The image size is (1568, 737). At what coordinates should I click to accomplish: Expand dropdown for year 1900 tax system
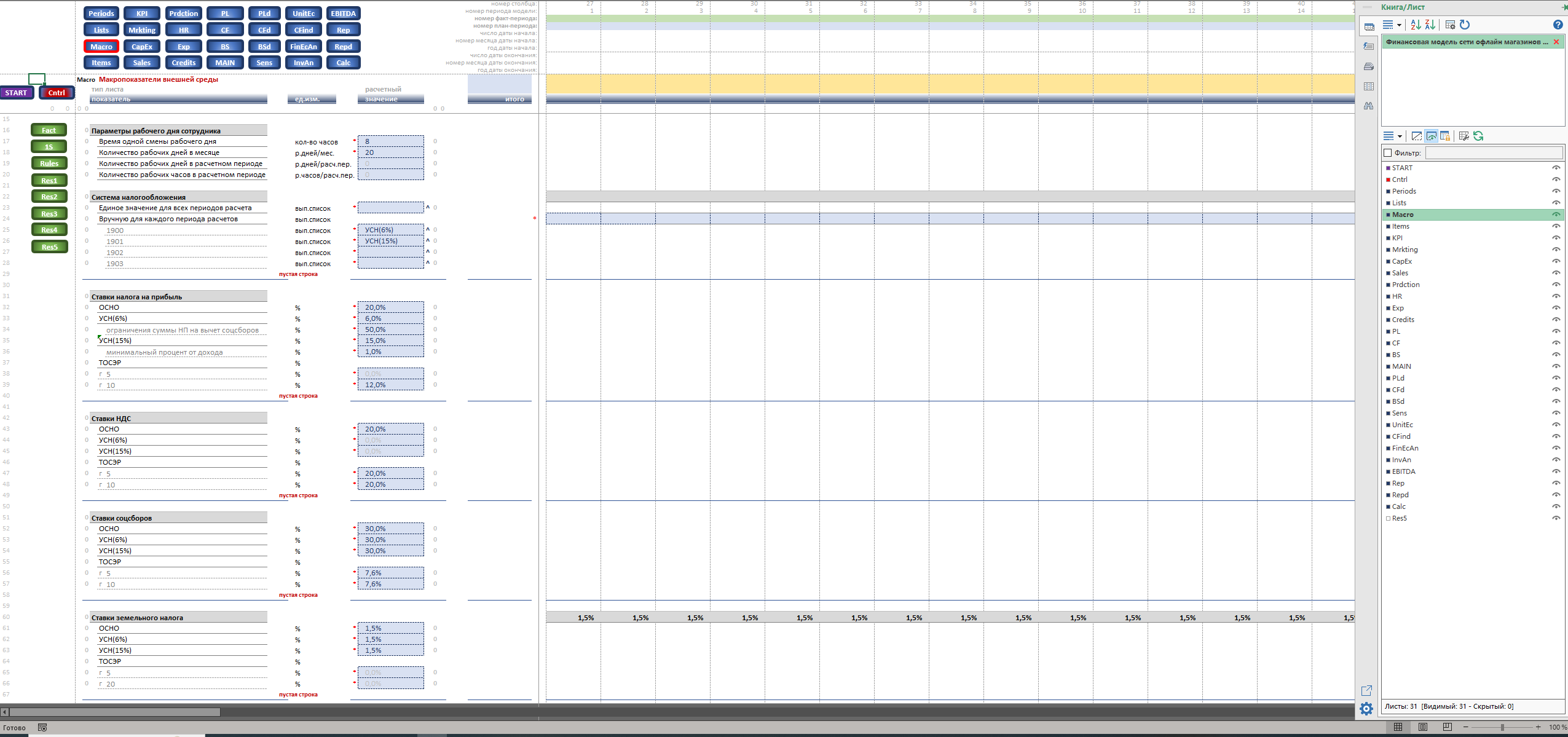pyautogui.click(x=428, y=230)
